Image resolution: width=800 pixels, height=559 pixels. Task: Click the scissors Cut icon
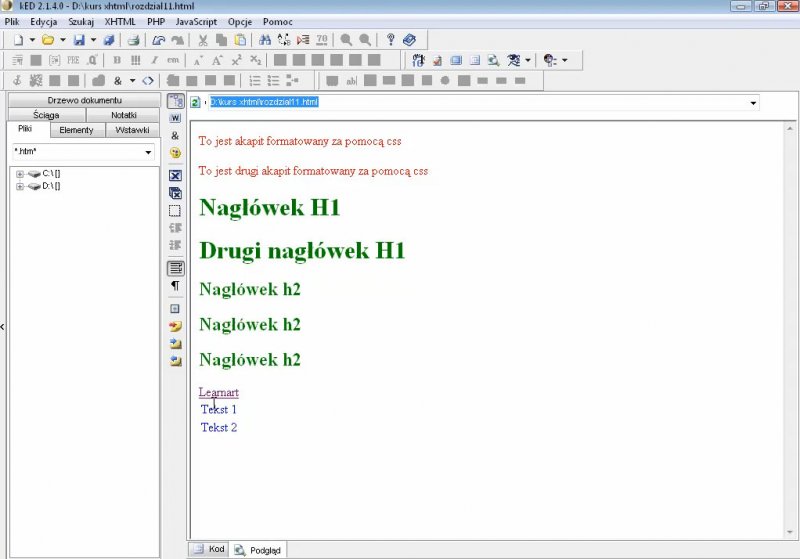(x=203, y=40)
